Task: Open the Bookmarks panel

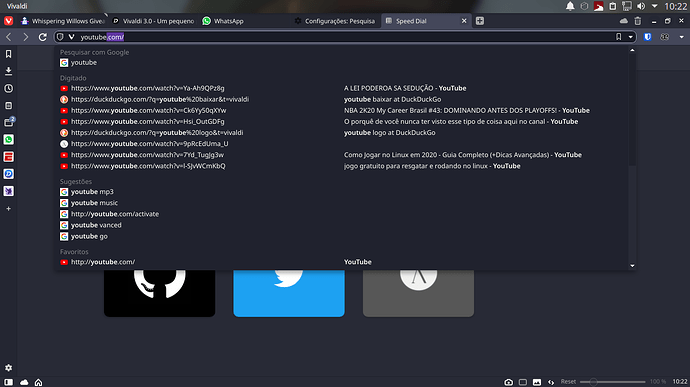Action: (x=8, y=54)
